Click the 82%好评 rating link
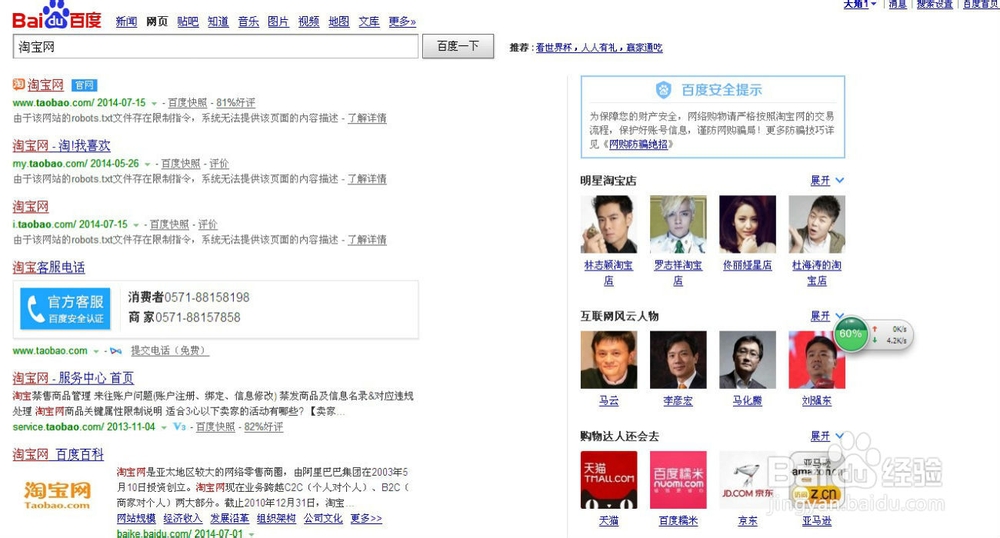The width and height of the screenshot is (1000, 538). coord(263,426)
